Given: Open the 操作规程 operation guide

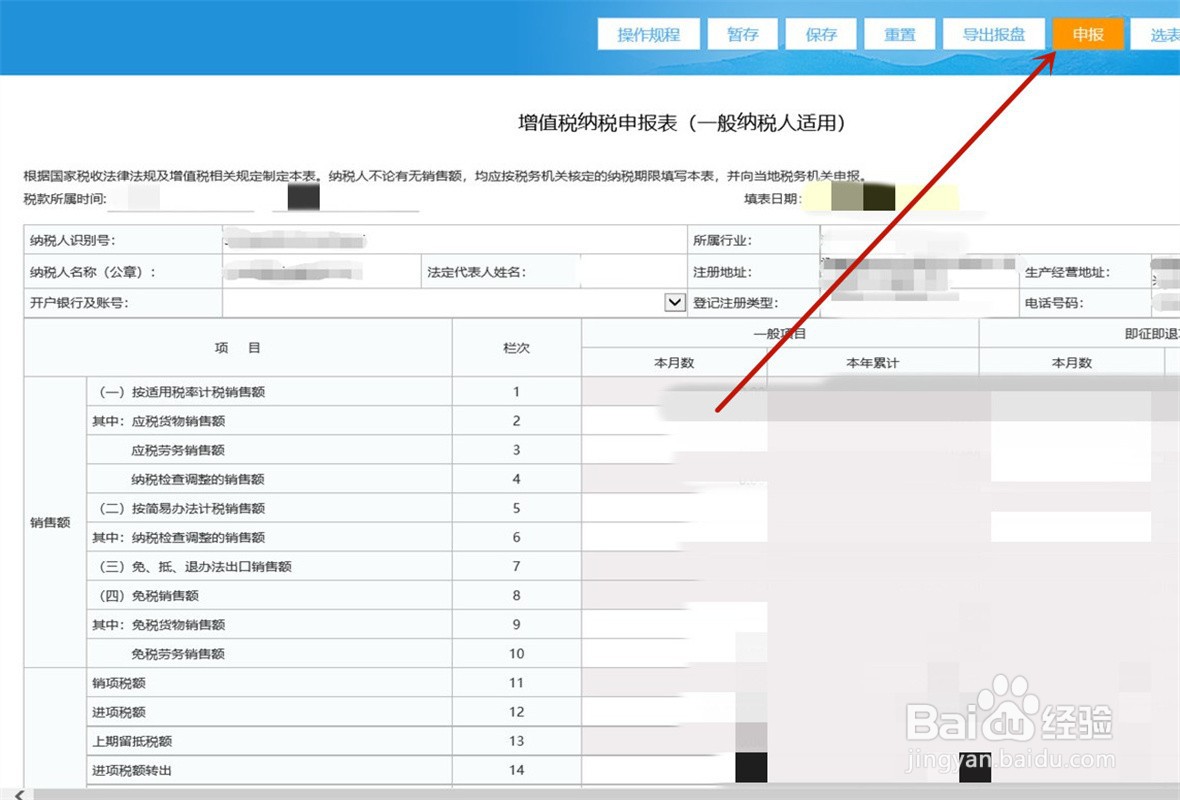Looking at the screenshot, I should click(647, 33).
